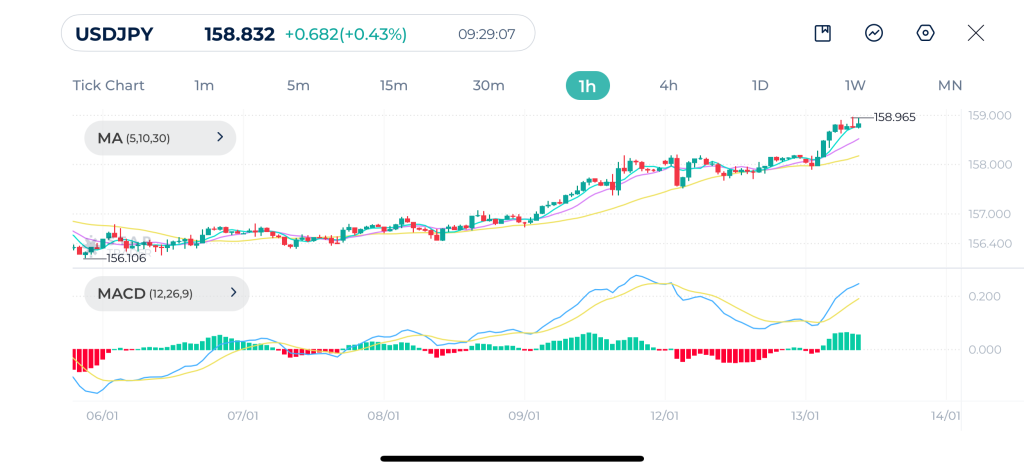This screenshot has width=1024, height=471.
Task: Select the 5m timeframe
Action: (x=298, y=86)
